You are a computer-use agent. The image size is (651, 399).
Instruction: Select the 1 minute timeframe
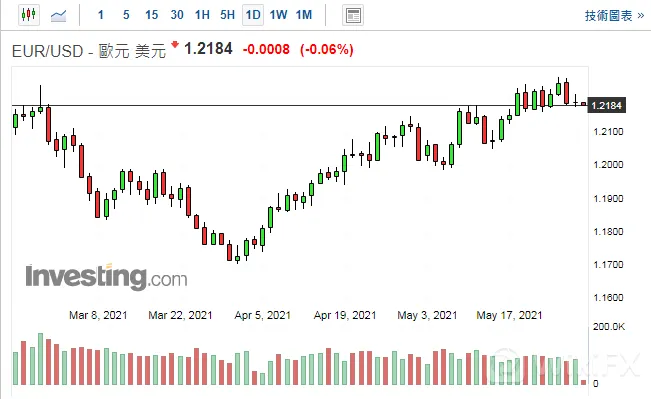coord(100,15)
